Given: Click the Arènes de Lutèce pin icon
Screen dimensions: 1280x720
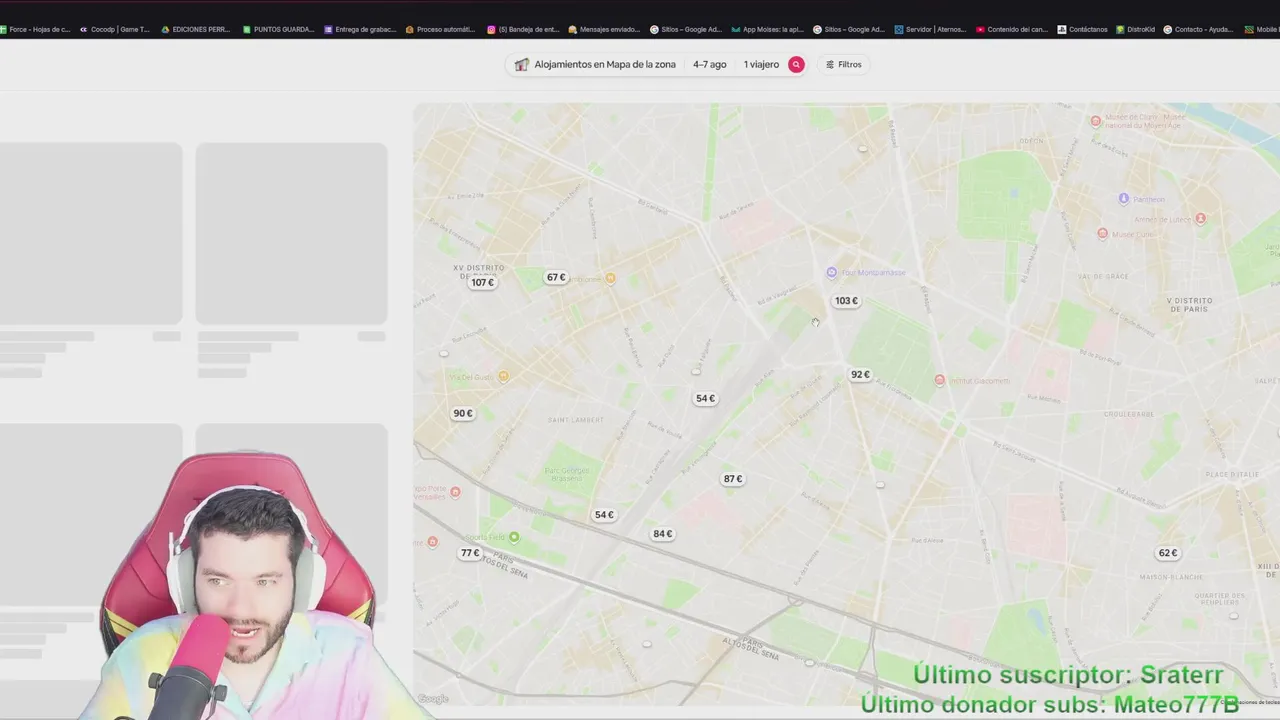Looking at the screenshot, I should pyautogui.click(x=1201, y=218).
